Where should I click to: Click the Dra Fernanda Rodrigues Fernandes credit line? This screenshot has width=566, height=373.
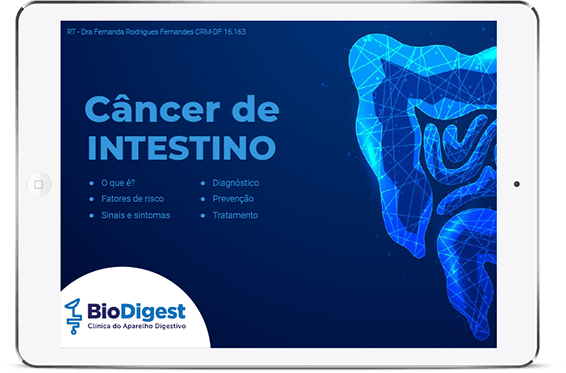pyautogui.click(x=156, y=32)
